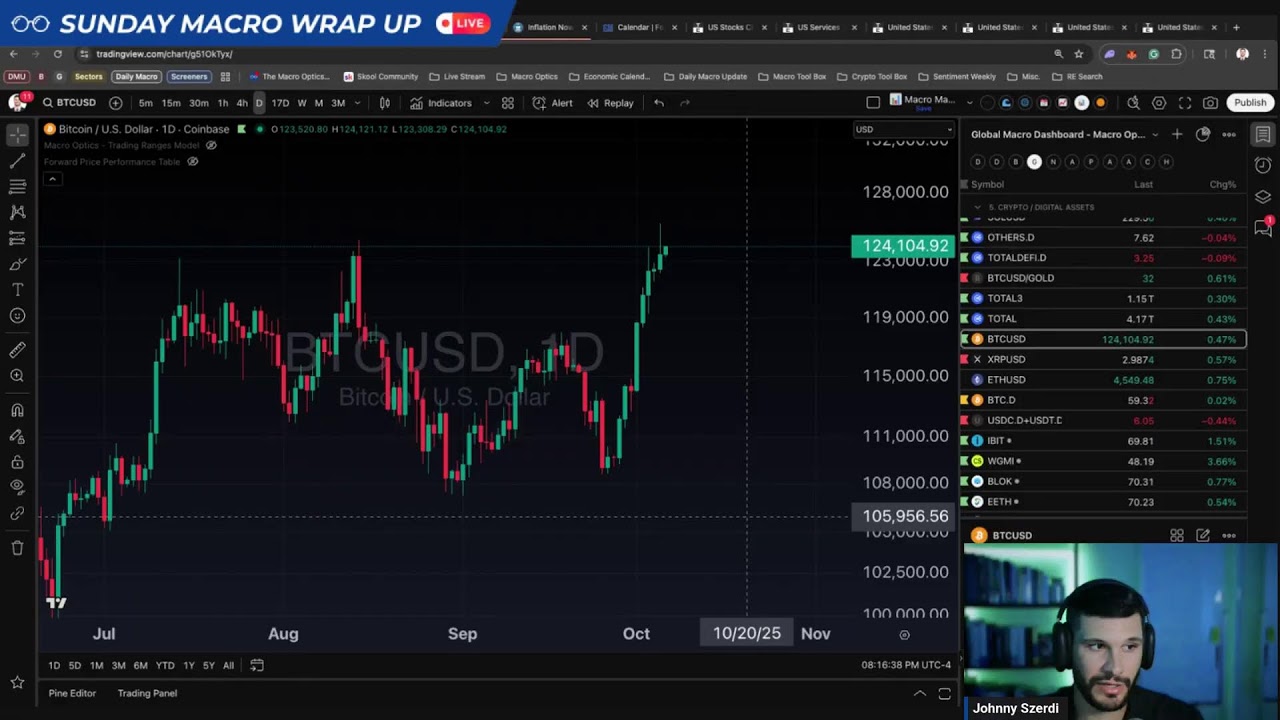This screenshot has width=1280, height=720.
Task: Select the zoom in tool
Action: point(17,376)
